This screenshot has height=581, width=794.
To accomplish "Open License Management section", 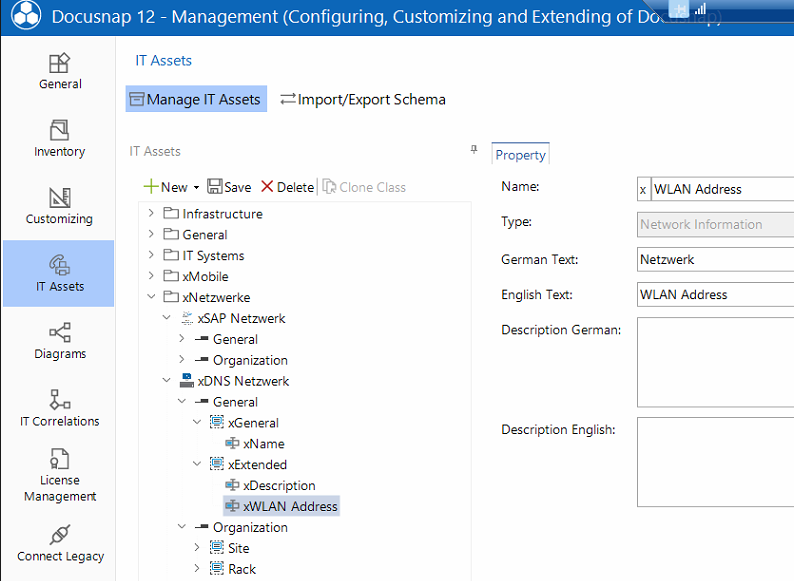I will tap(59, 475).
